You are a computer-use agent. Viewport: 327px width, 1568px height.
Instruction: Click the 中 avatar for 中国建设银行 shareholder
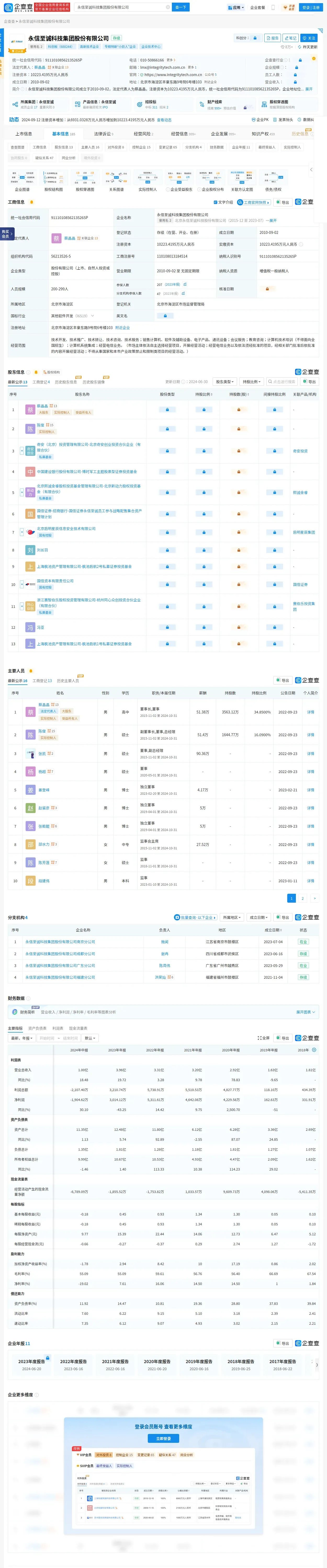coord(30,472)
